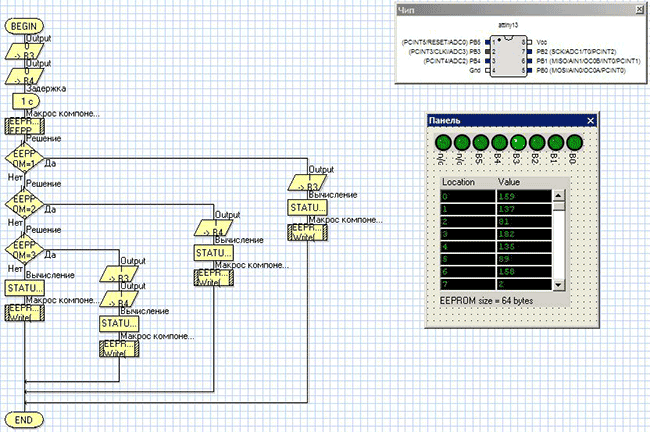Select Output B4 block in EEPROM=3 branch
The width and height of the screenshot is (650, 432).
coord(119,299)
